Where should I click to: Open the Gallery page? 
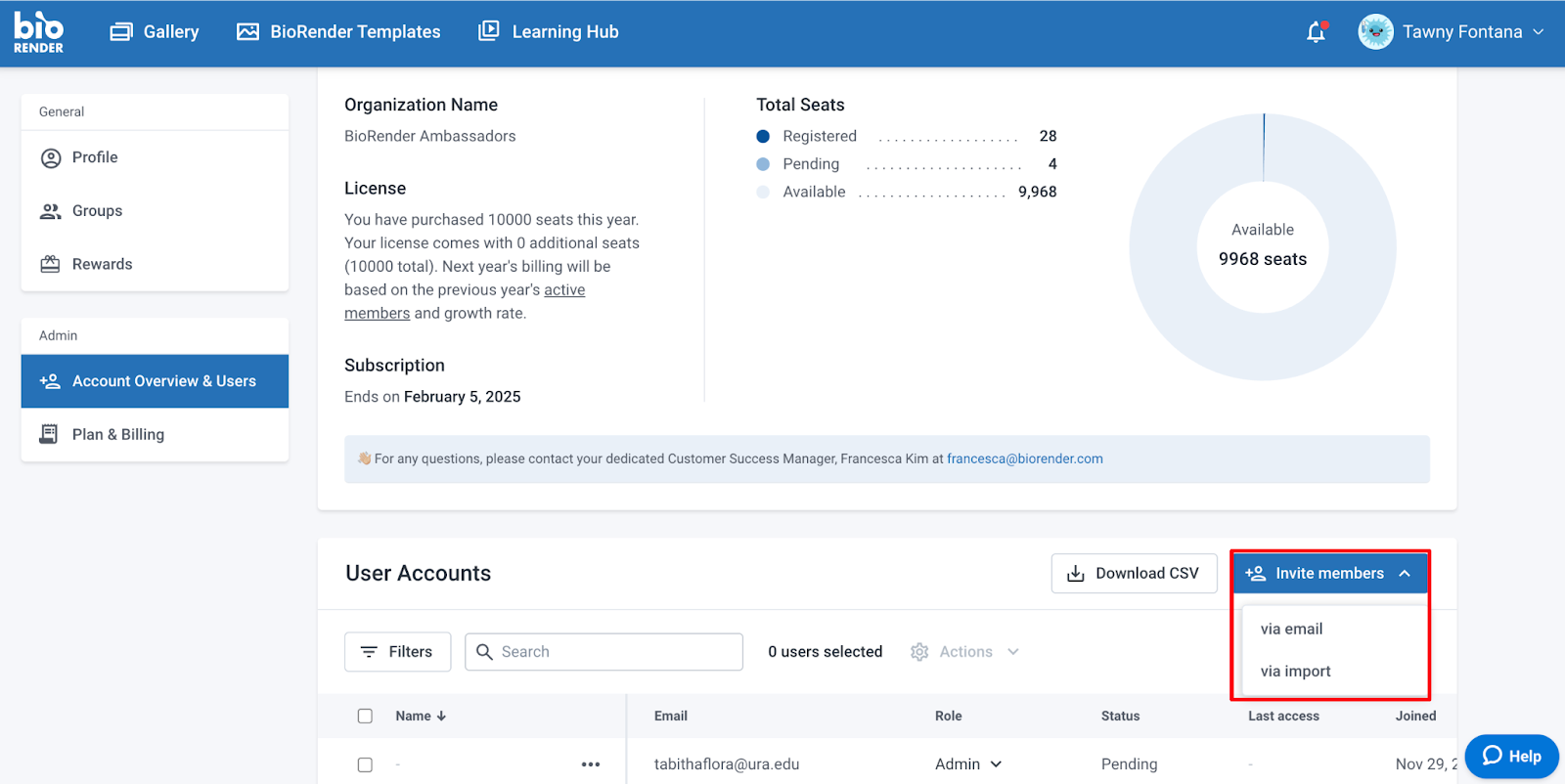pyautogui.click(x=155, y=32)
